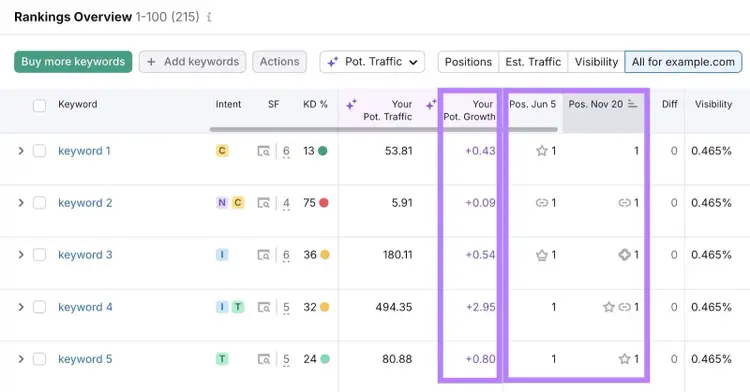
Task: Click the C intent badge for keyword 1
Action: (x=222, y=151)
